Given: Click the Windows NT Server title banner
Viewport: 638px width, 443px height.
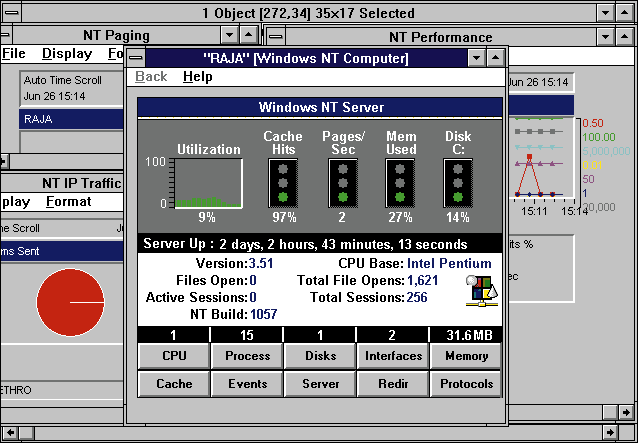Looking at the screenshot, I should pos(320,107).
